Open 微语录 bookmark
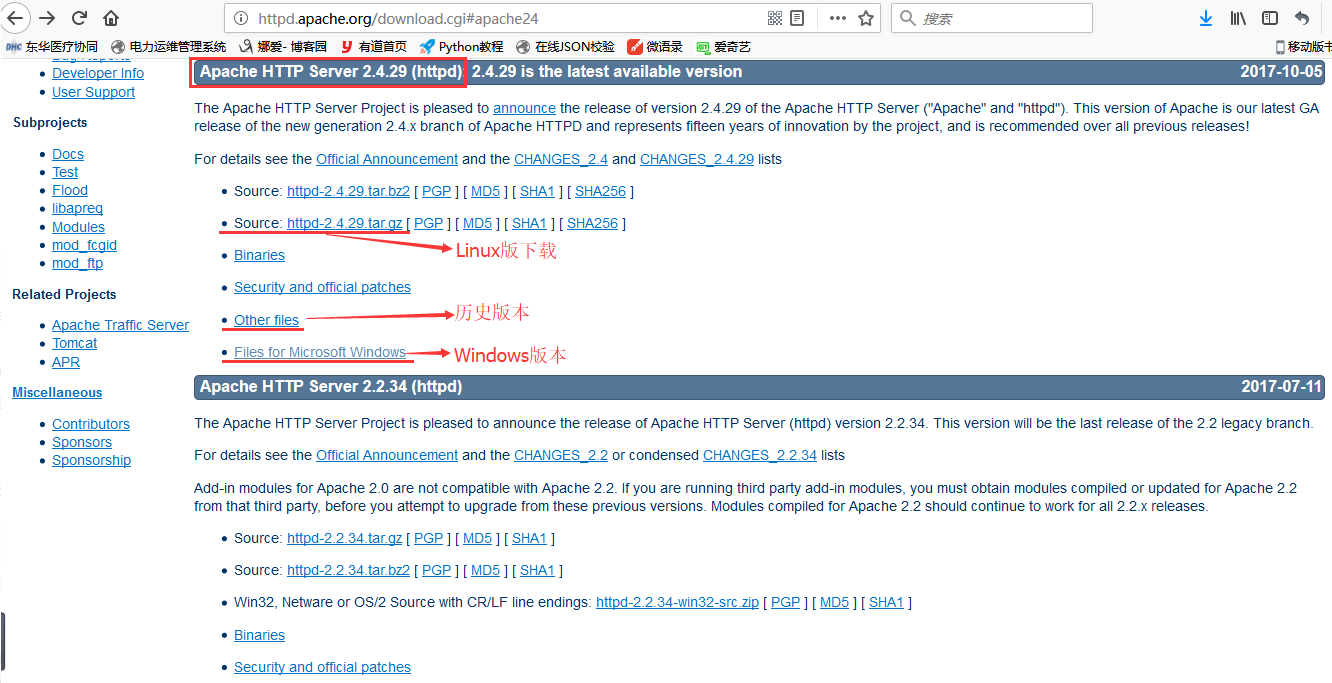The height and width of the screenshot is (683, 1332). [656, 46]
